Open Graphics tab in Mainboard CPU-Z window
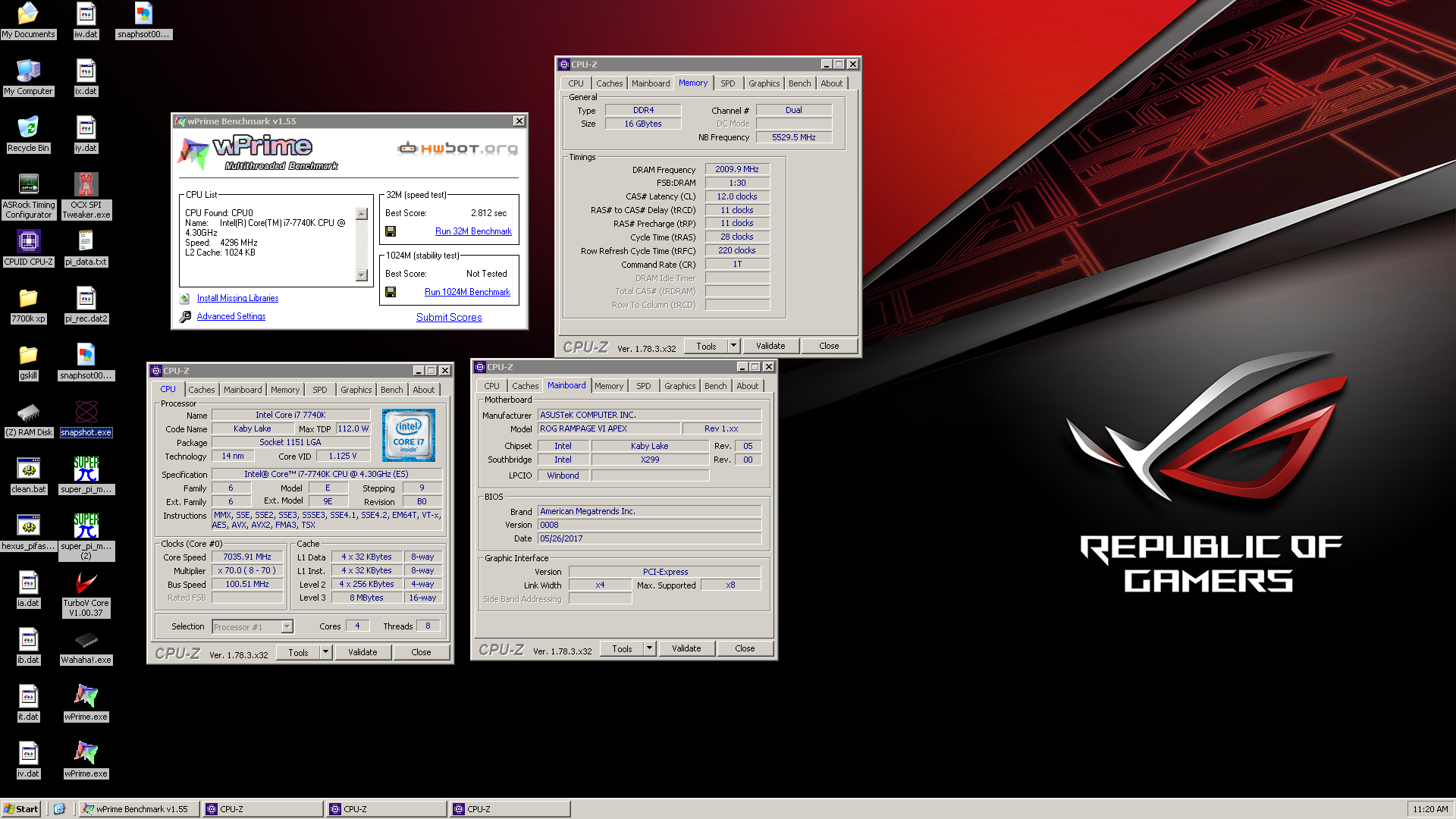 [x=680, y=386]
